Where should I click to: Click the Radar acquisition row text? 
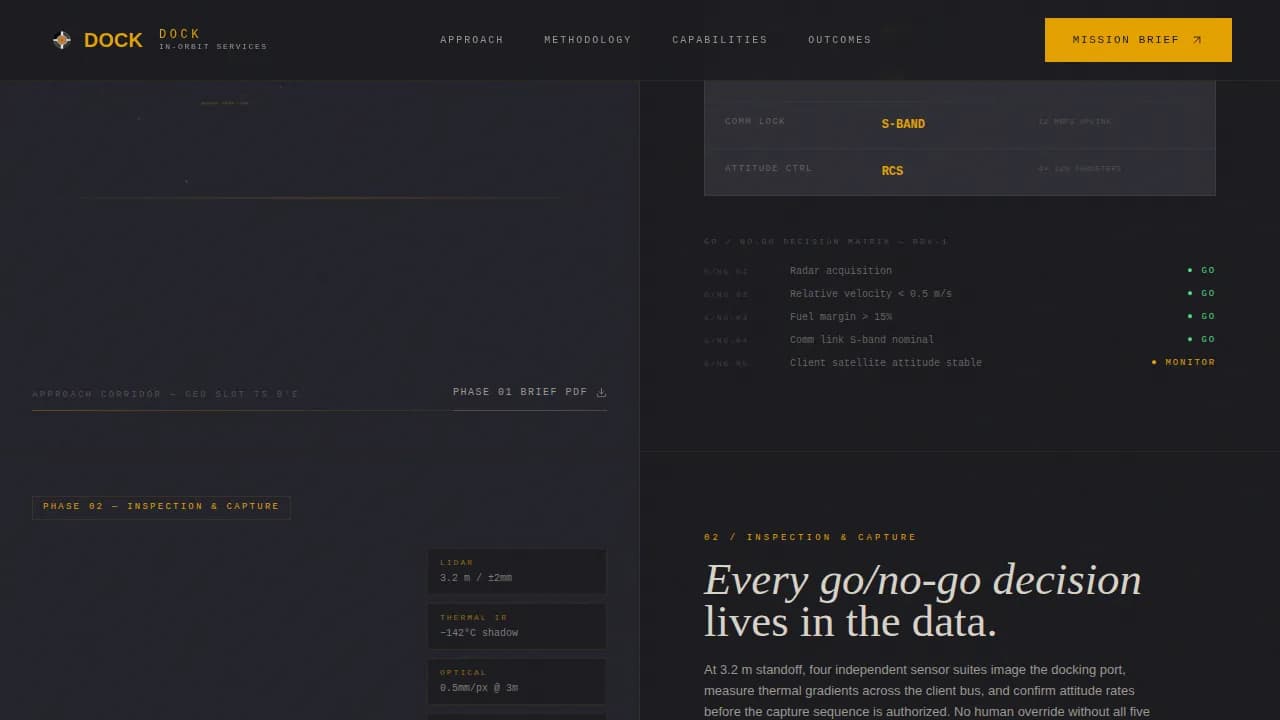[841, 271]
